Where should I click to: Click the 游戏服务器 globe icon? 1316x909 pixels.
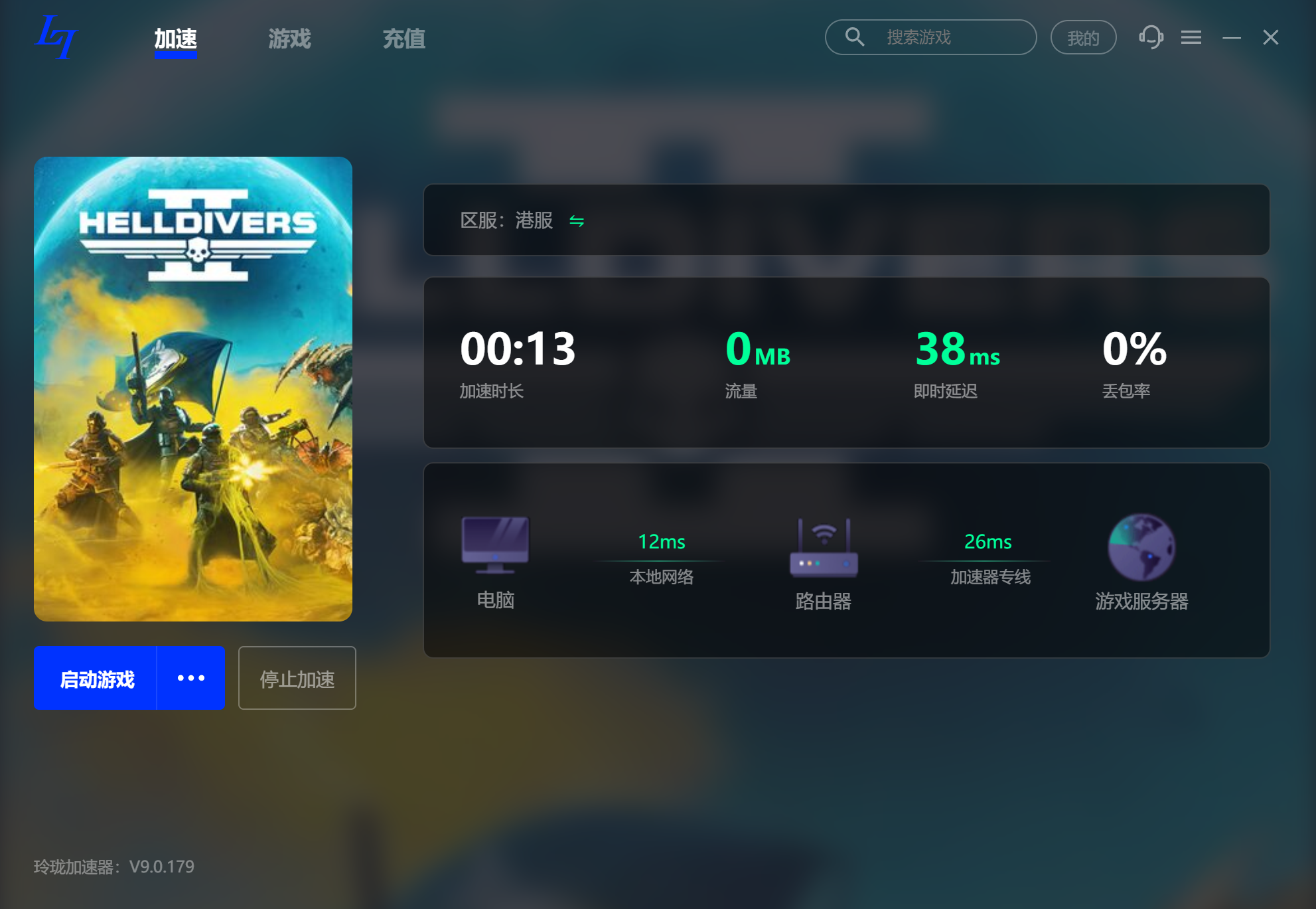tap(1141, 548)
